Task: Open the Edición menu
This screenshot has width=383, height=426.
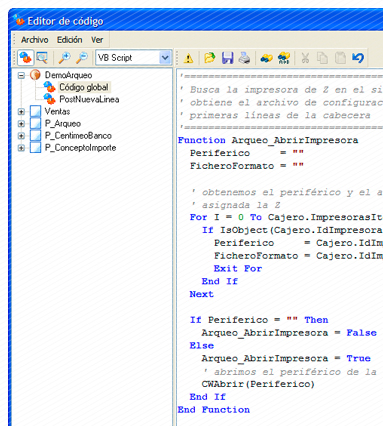Action: (x=69, y=40)
